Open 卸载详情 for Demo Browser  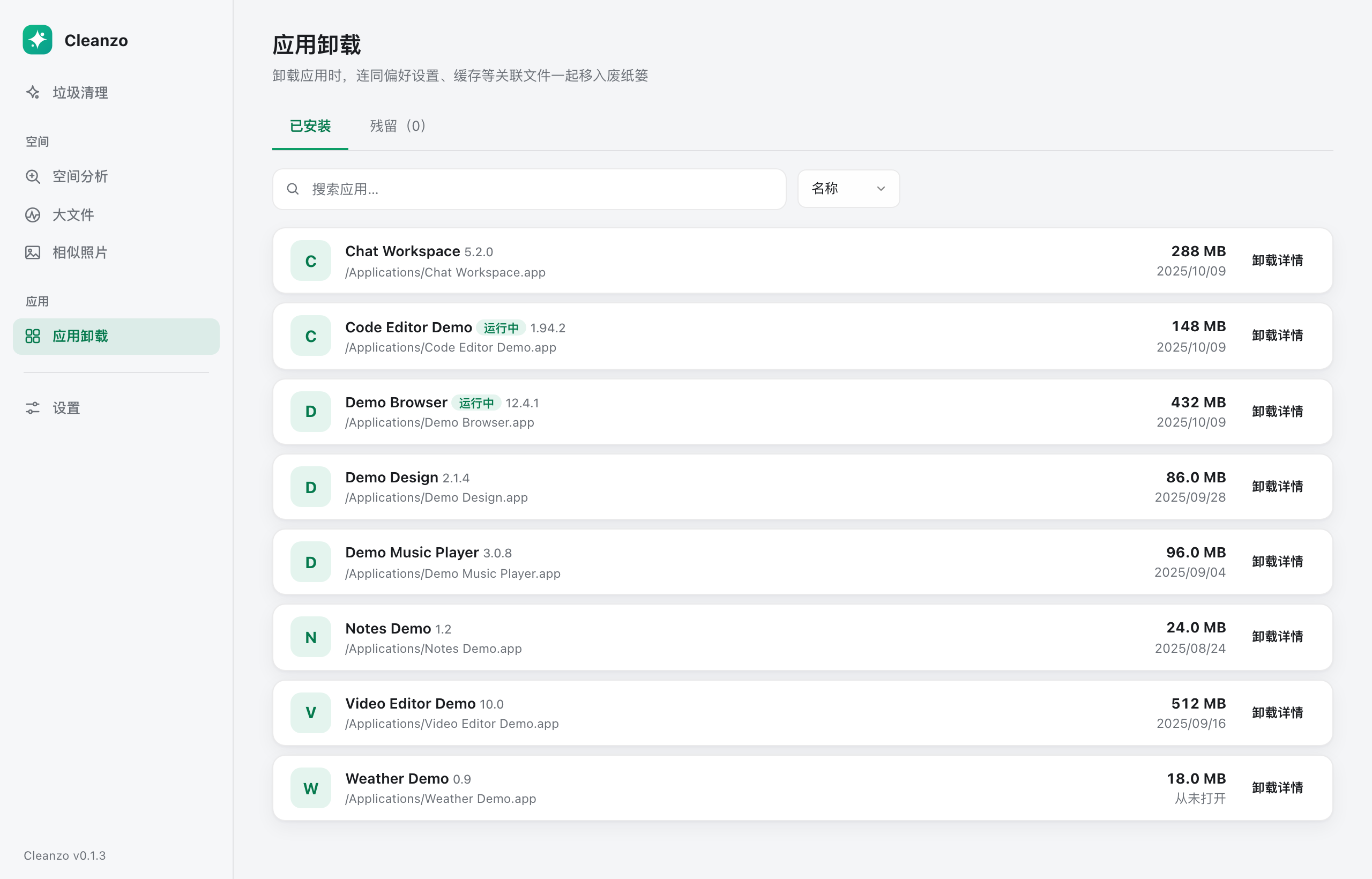coord(1277,412)
